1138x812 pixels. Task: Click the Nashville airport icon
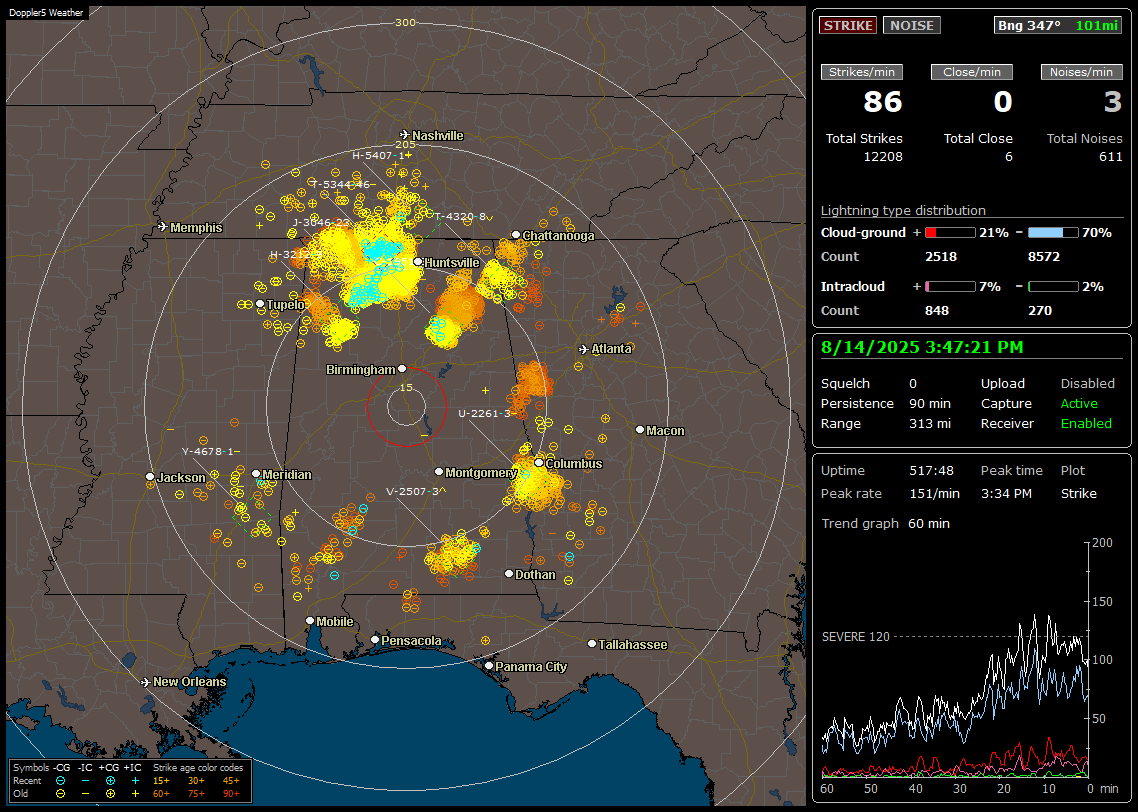click(405, 135)
